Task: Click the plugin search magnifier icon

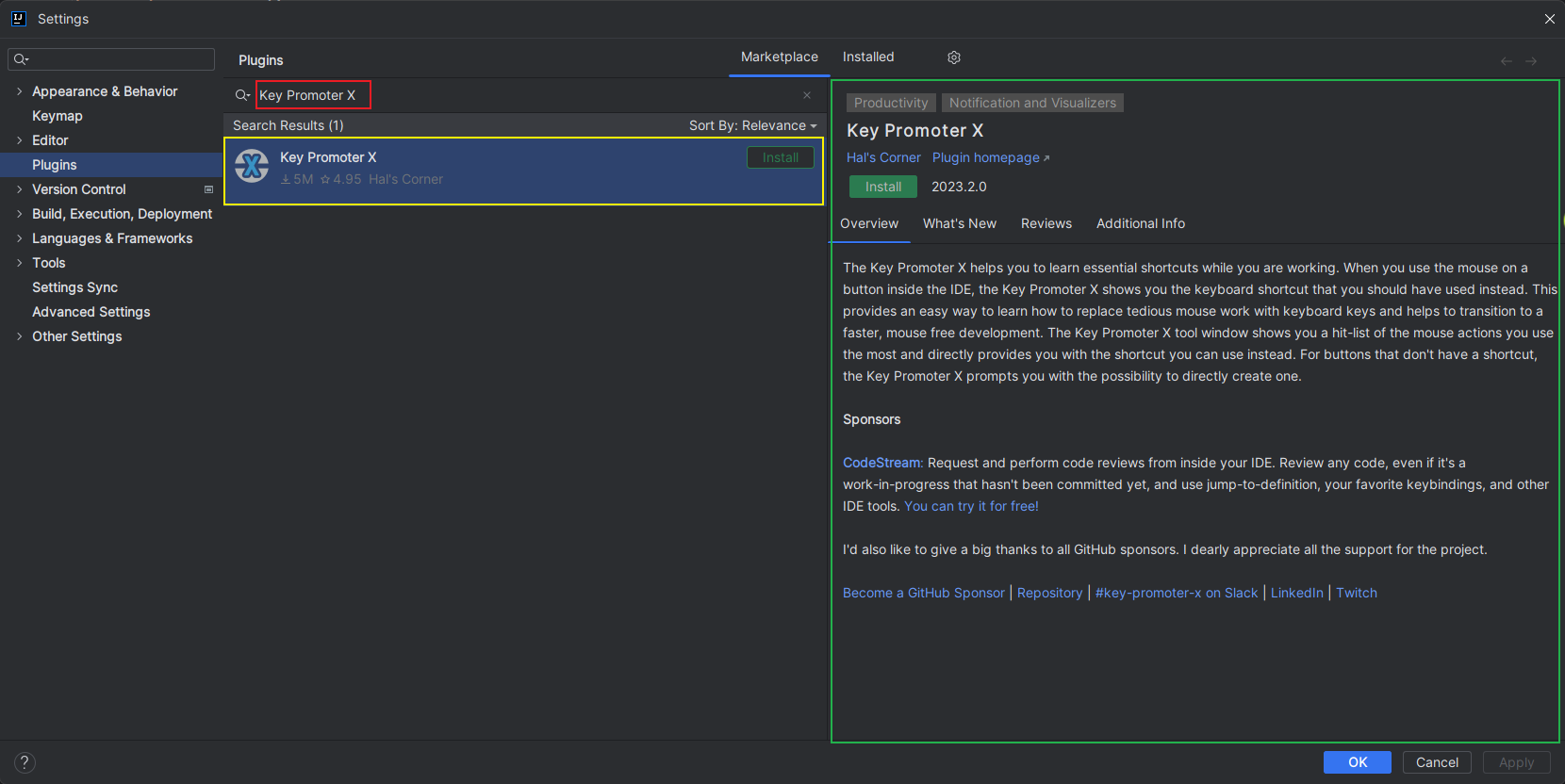Action: [x=242, y=95]
